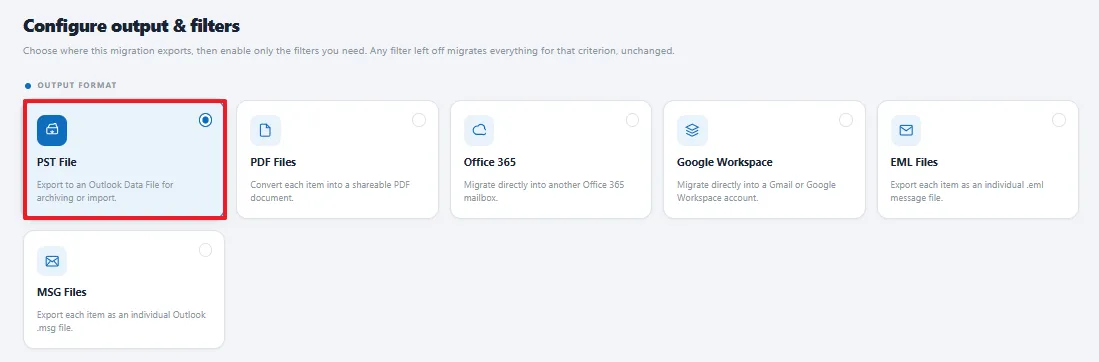Click the OUTPUT FORMAT section label

tap(76, 85)
